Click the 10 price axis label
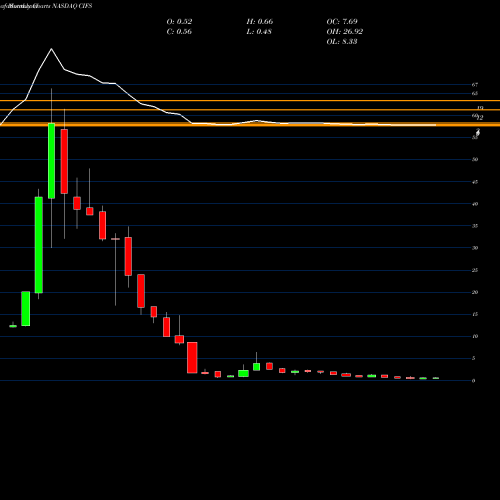Screen dimensions: 500x500 tap(475, 336)
